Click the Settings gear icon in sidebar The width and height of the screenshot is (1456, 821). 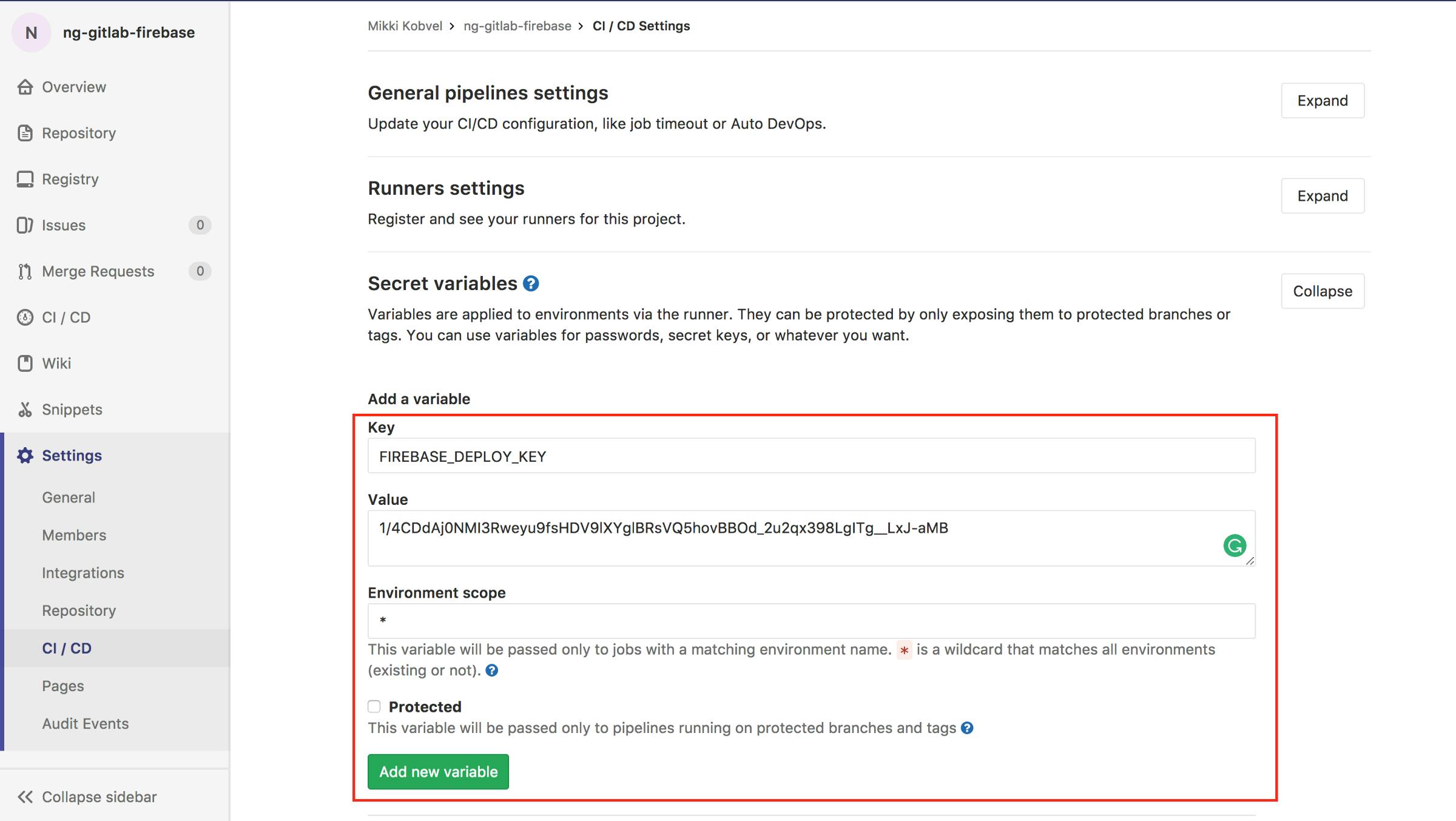point(25,456)
